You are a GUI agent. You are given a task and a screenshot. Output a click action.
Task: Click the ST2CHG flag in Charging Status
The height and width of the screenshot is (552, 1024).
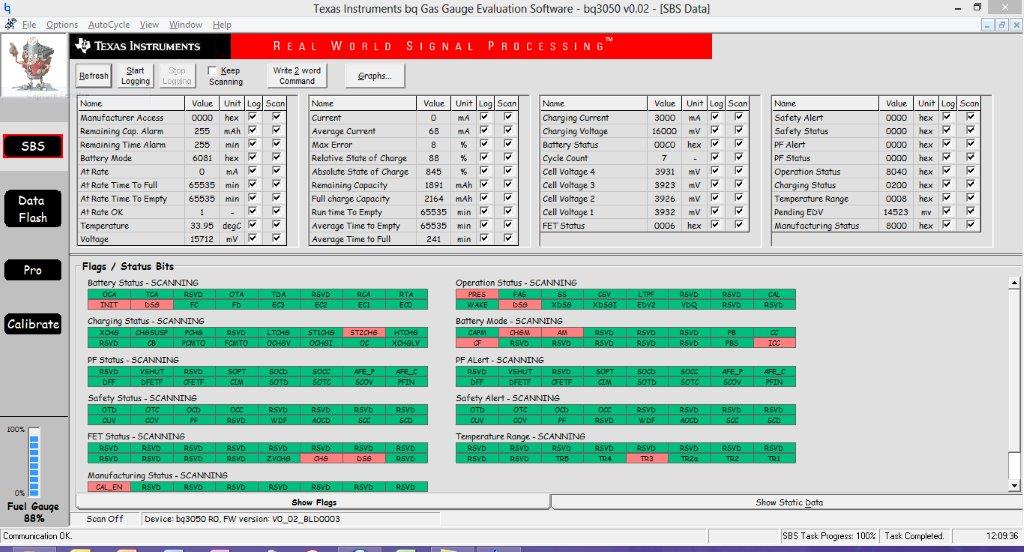coord(364,333)
